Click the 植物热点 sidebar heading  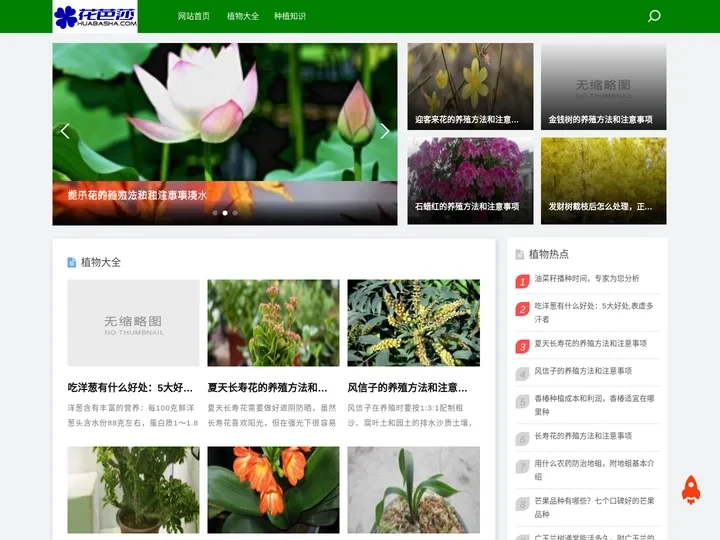(x=549, y=254)
